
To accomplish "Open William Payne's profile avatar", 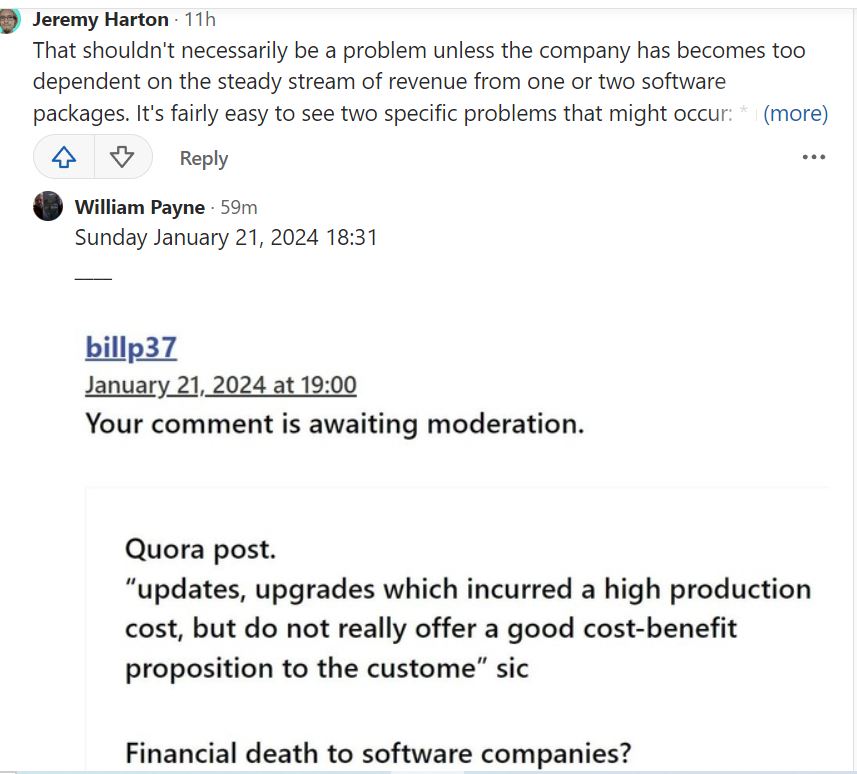I will pyautogui.click(x=48, y=206).
